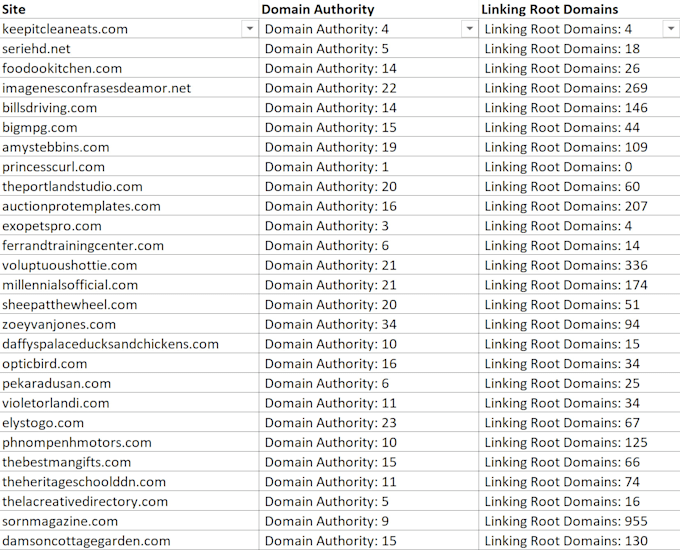Viewport: 680px width, 550px height.
Task: Click the Domain Authority: 23 cell
Action: pos(369,422)
